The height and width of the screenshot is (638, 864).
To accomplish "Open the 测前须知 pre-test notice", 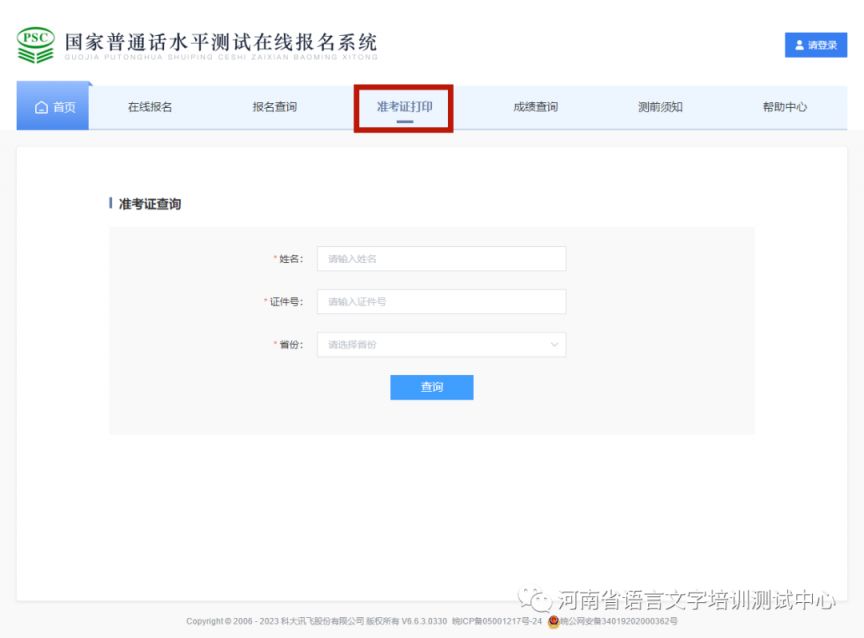I will pos(658,106).
